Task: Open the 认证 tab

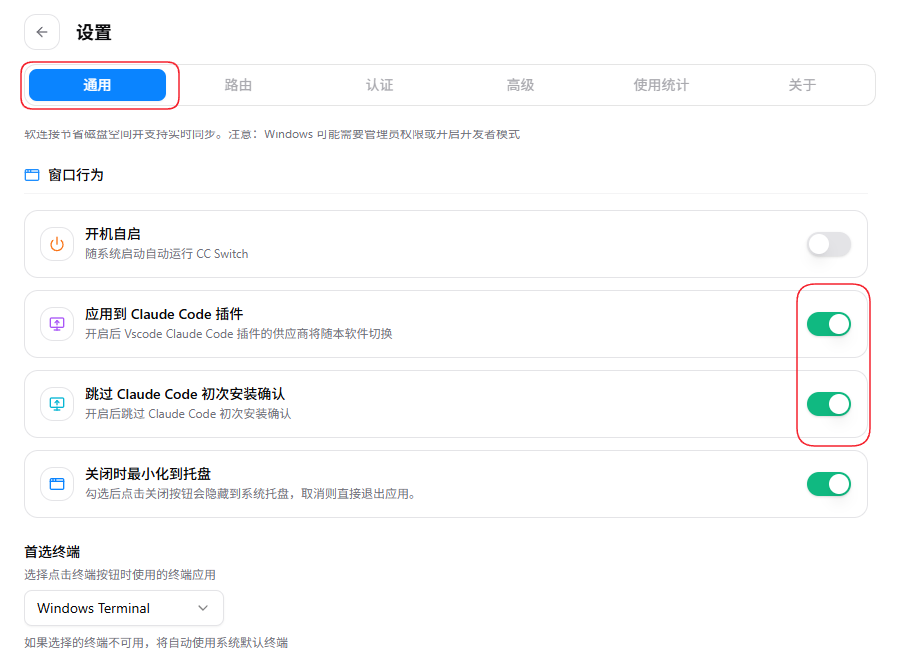Action: pos(379,85)
